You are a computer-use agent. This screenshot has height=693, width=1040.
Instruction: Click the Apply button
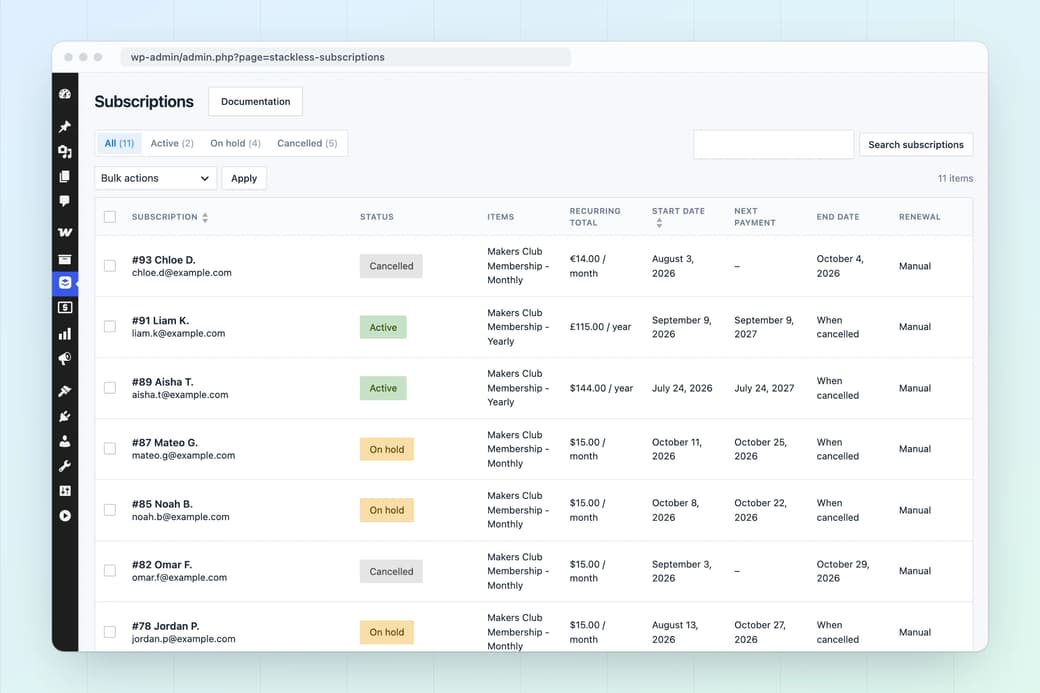[244, 178]
